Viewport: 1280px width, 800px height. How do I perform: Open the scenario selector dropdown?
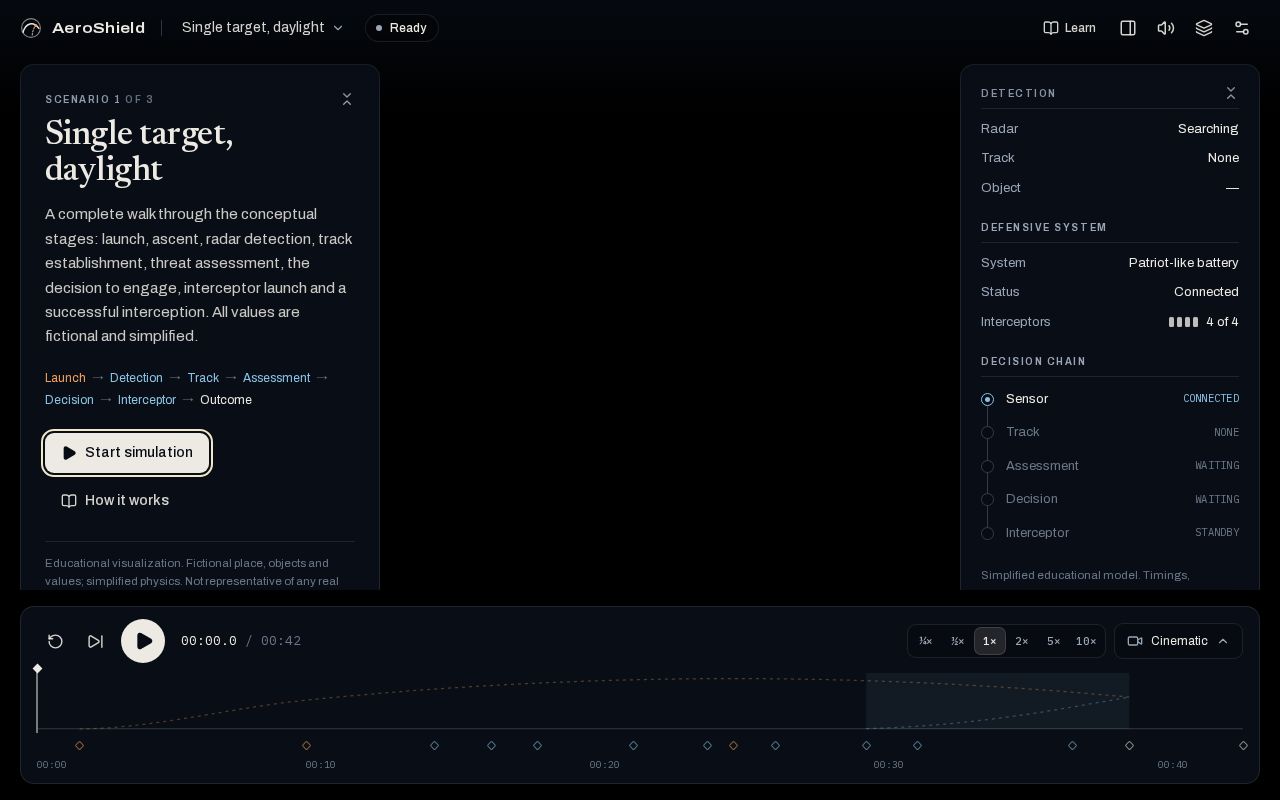tap(263, 28)
